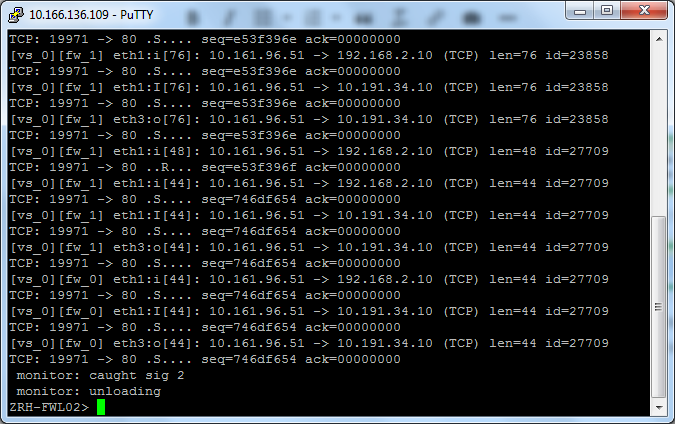Click the TCP line with ..R... flag
This screenshot has width=675, height=424.
click(205, 167)
